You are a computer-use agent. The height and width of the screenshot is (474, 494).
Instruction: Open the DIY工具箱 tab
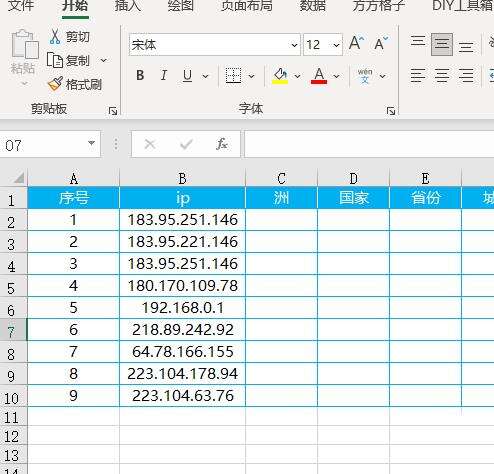pos(463,6)
